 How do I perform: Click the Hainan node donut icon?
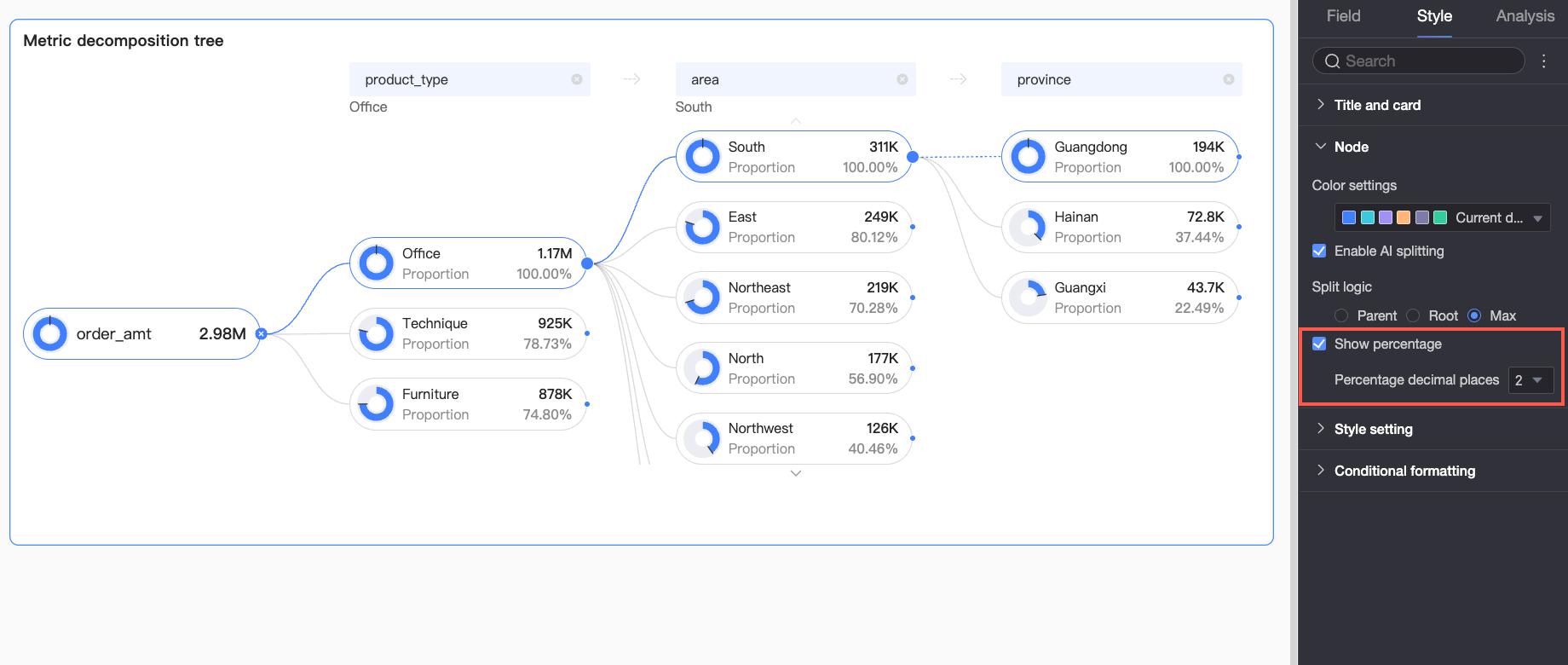point(1029,227)
